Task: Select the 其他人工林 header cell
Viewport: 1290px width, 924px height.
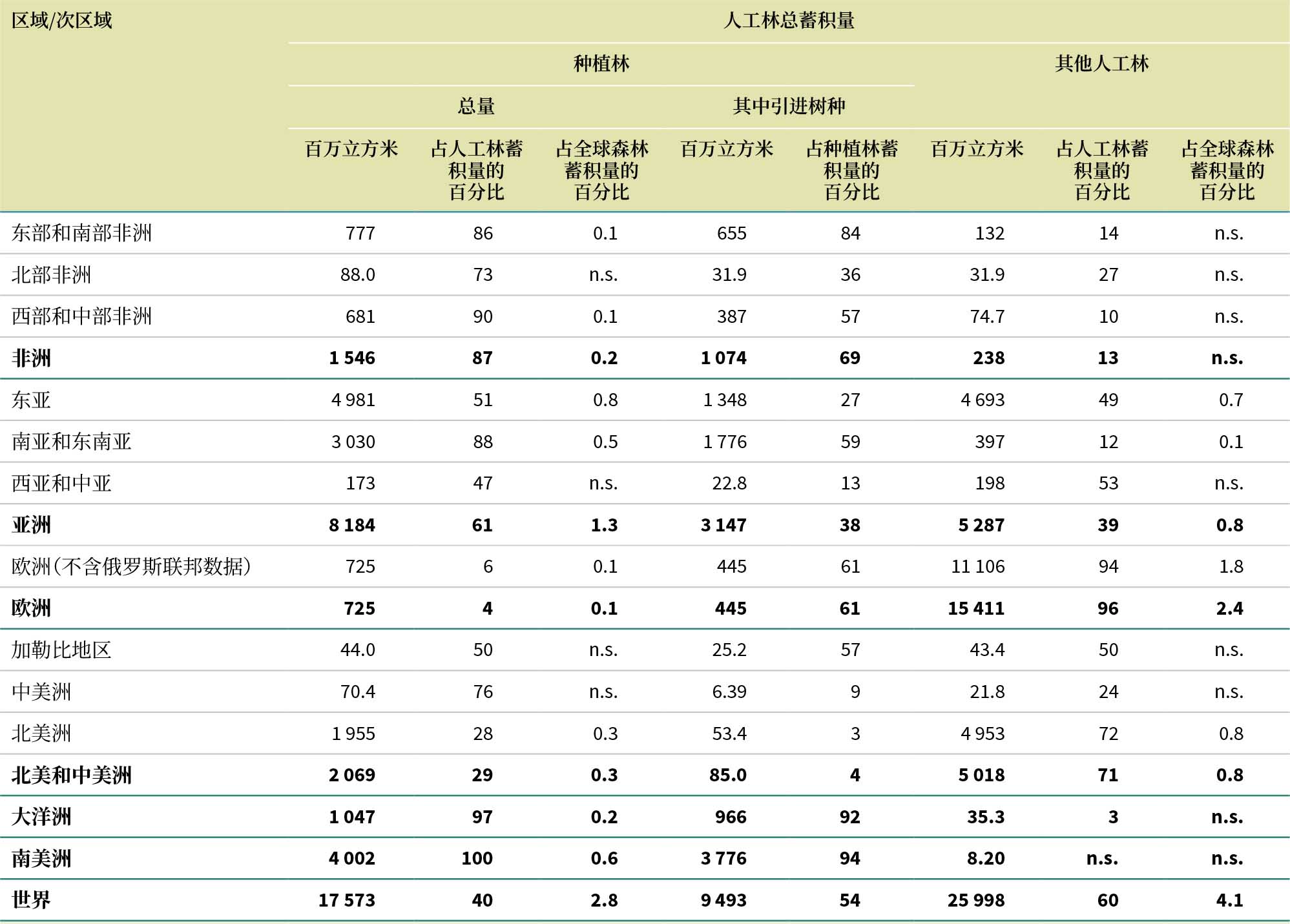Action: point(1101,63)
